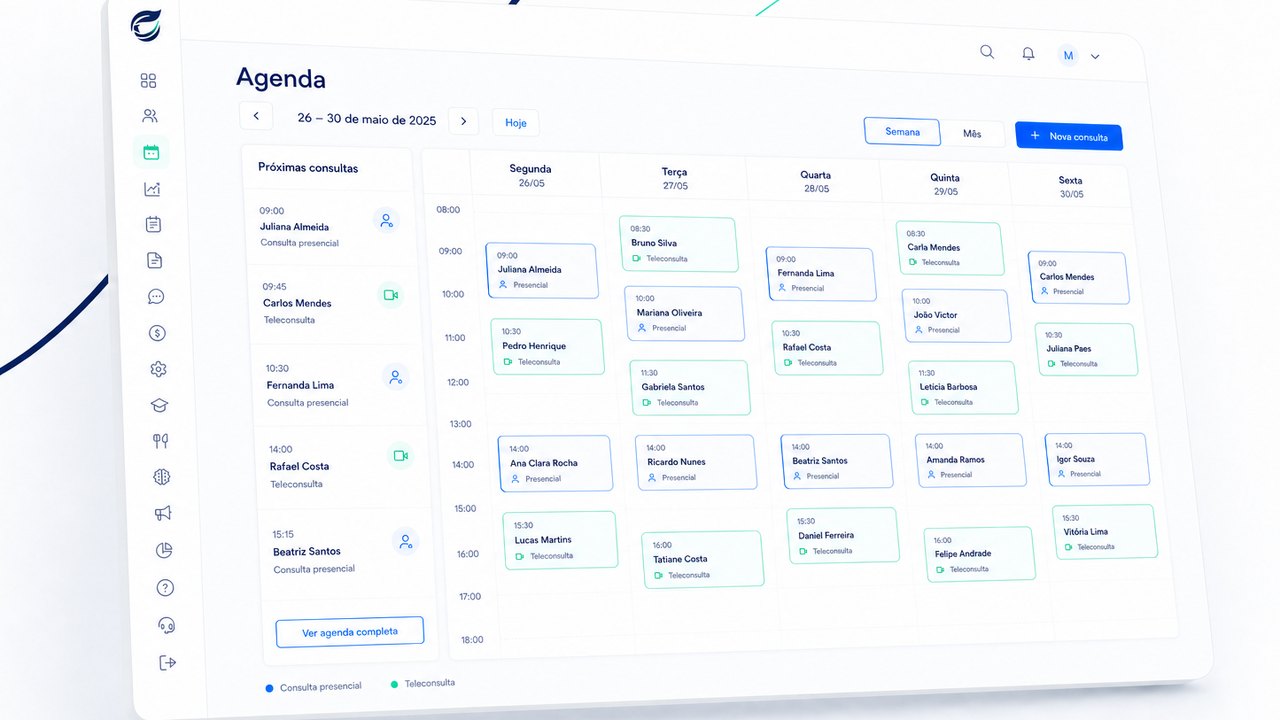Image resolution: width=1280 pixels, height=720 pixels.
Task: Open Bruno Silva 08:30 appointment
Action: 678,244
